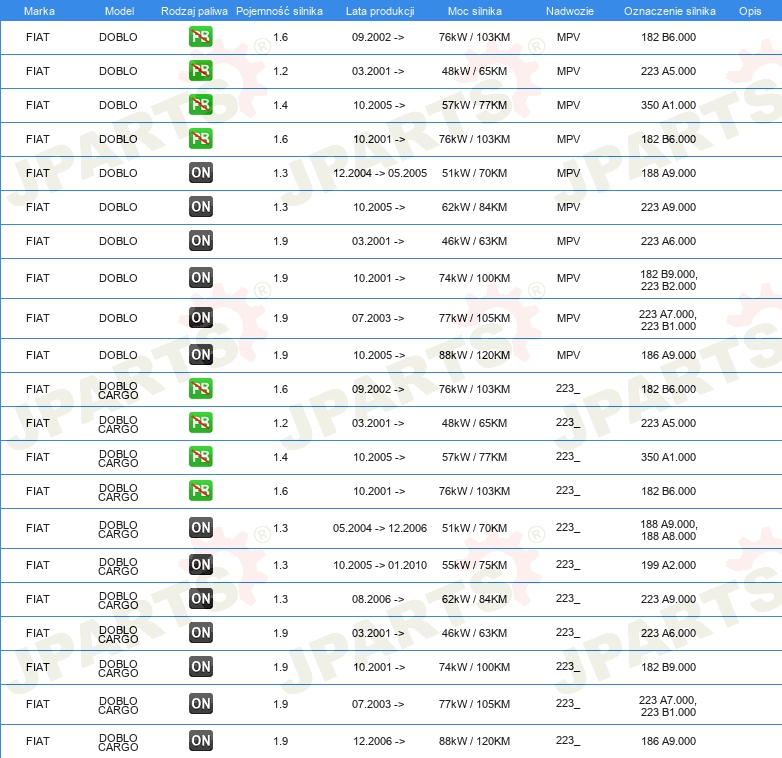This screenshot has height=758, width=782.
Task: Click diesel ON icon for DOBLO MPV 88kW row
Action: [x=200, y=355]
